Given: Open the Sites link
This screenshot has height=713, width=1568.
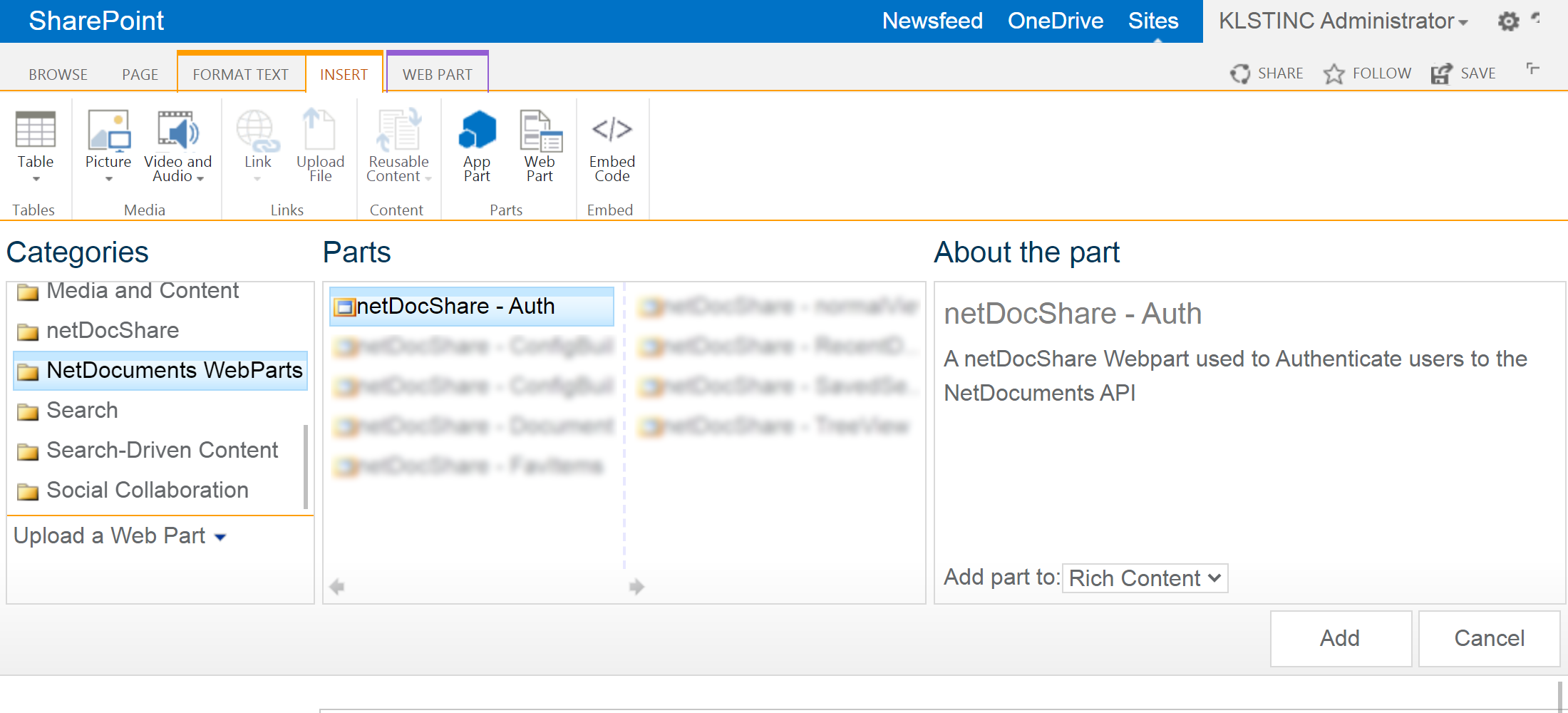Looking at the screenshot, I should click(1153, 21).
